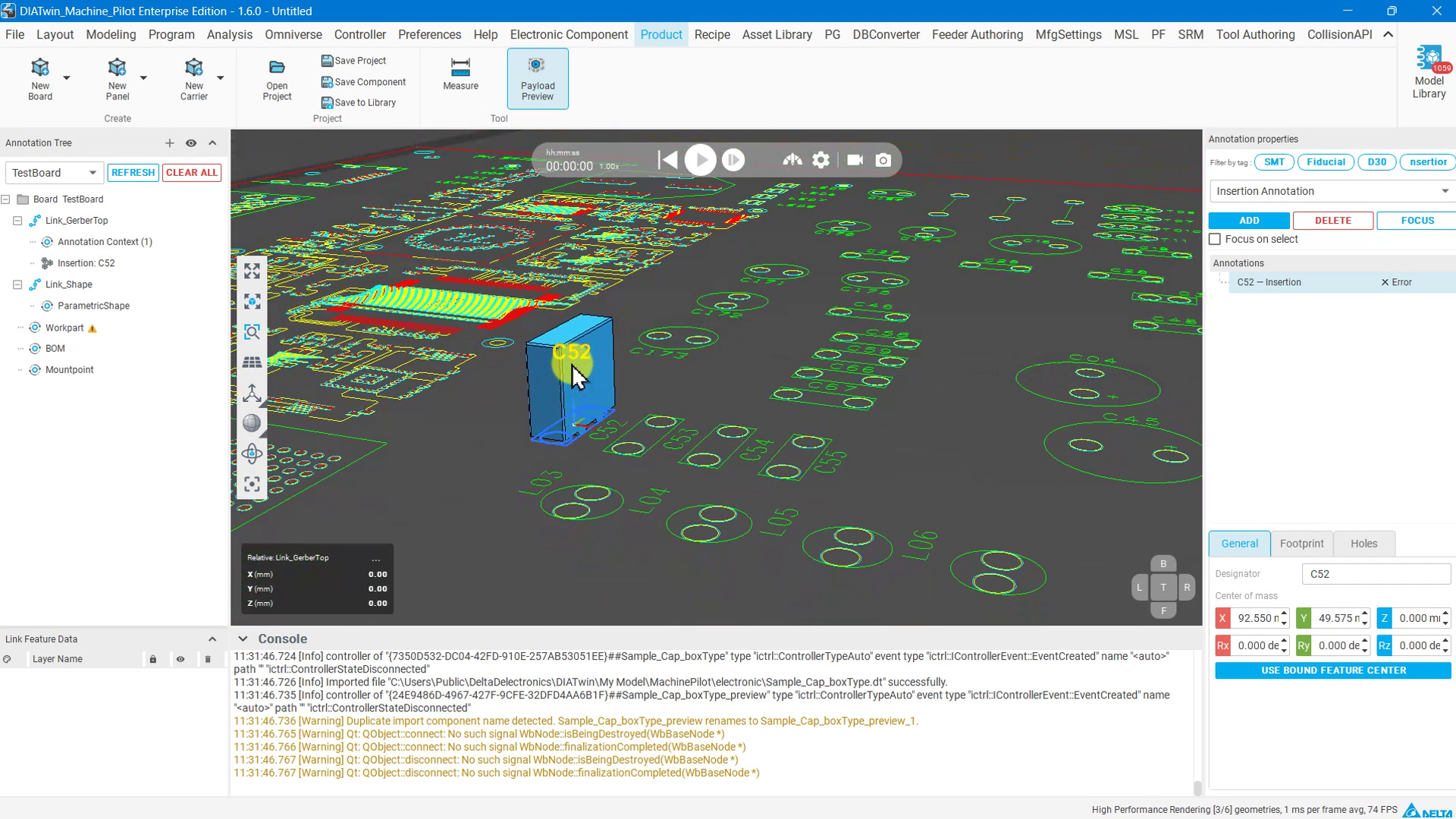This screenshot has height=819, width=1456.
Task: Increase the X center of mass value
Action: pyautogui.click(x=1284, y=613)
